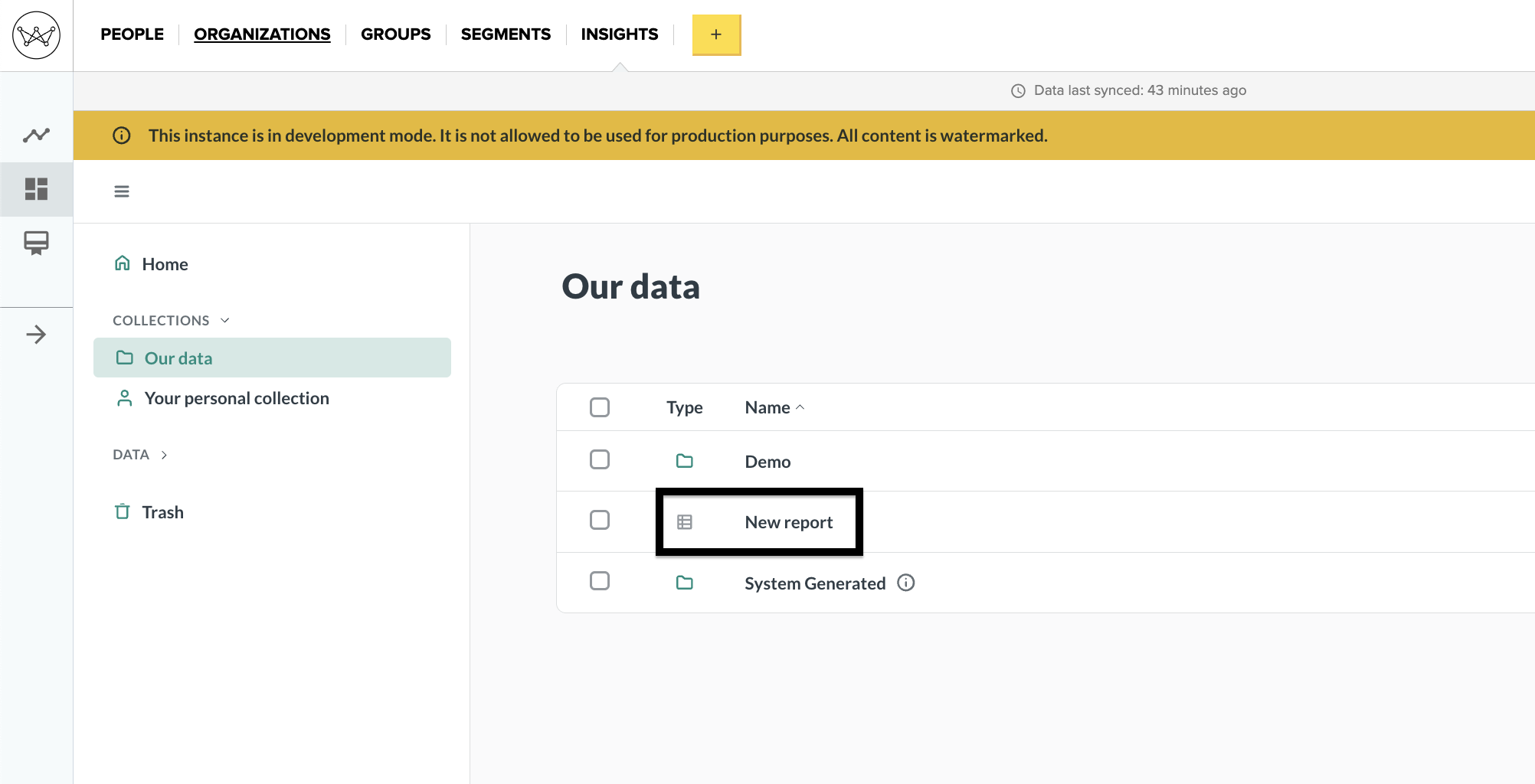Open the GROUPS tab
1535x784 pixels.
click(395, 34)
